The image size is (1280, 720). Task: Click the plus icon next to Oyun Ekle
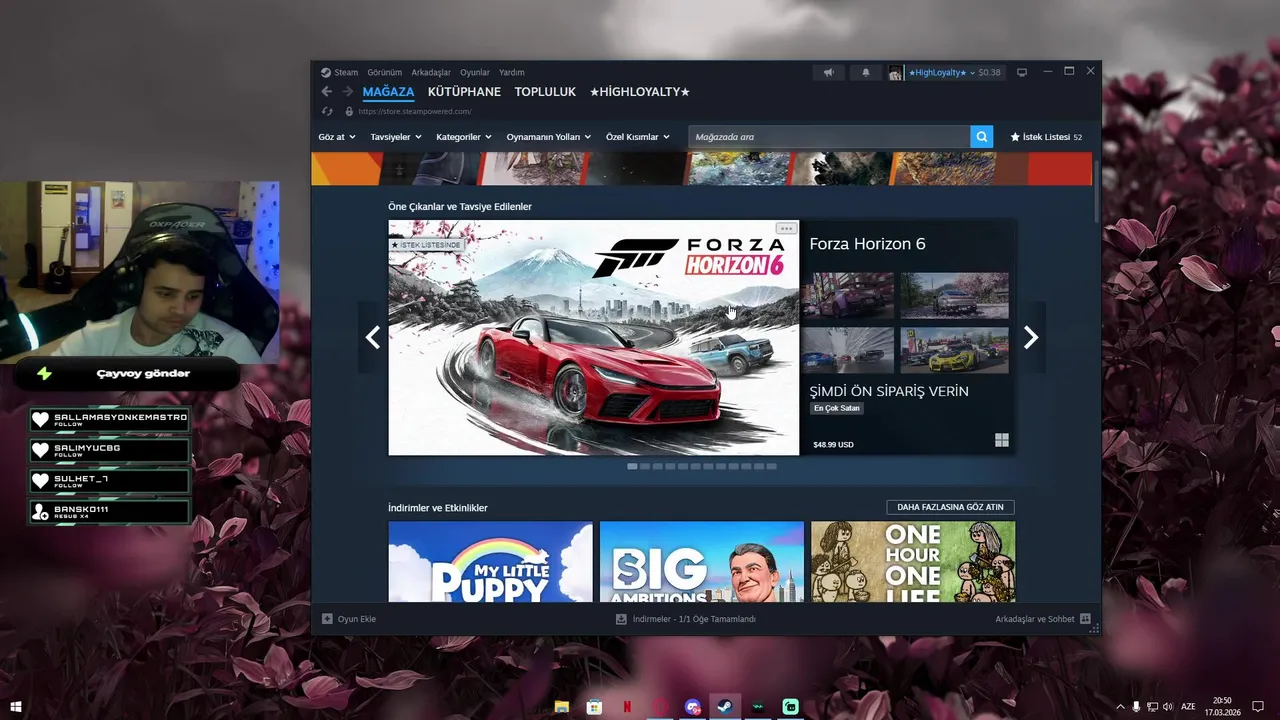pyautogui.click(x=327, y=619)
